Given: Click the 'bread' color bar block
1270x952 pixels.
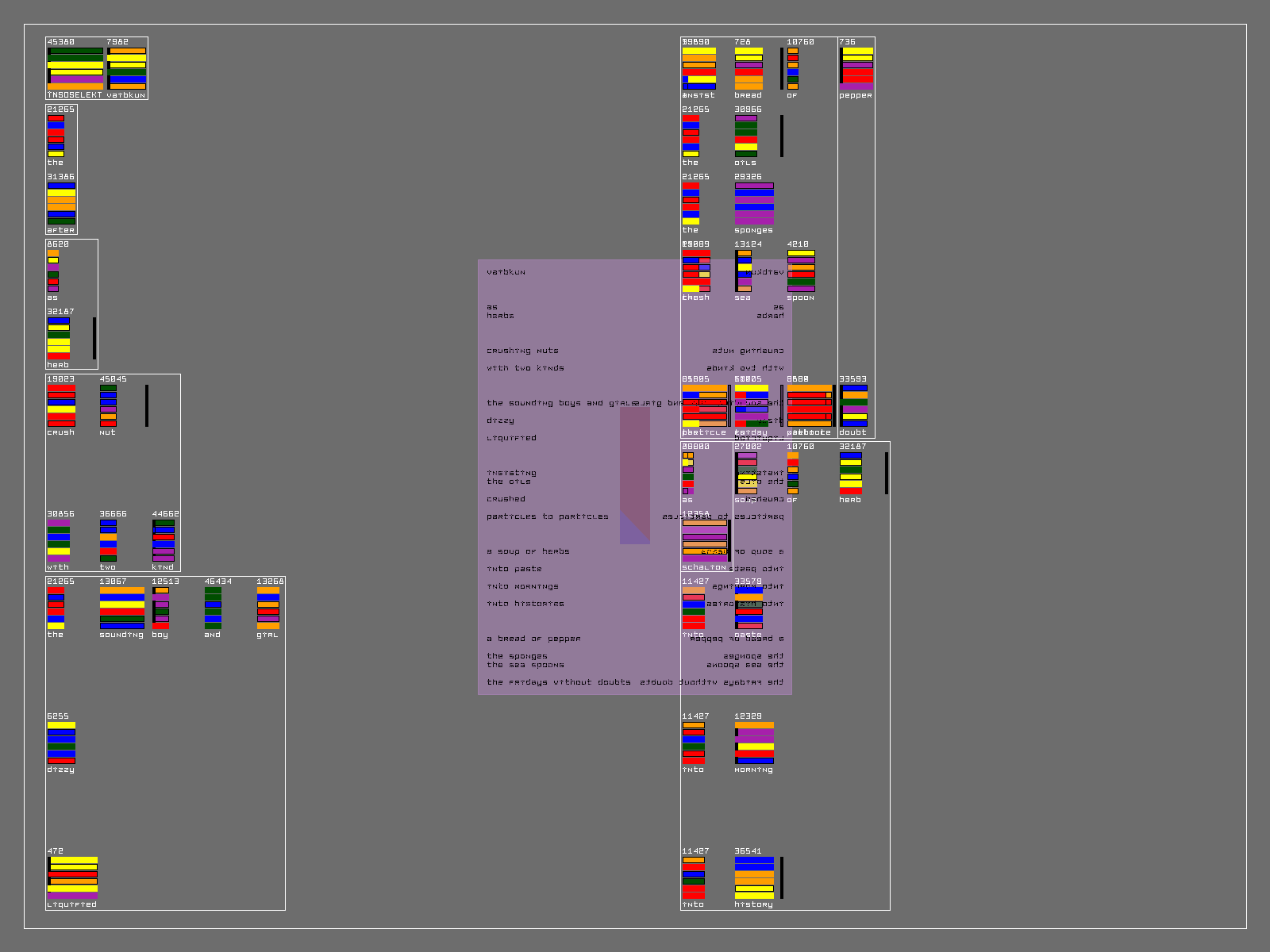Looking at the screenshot, I should coord(748,68).
